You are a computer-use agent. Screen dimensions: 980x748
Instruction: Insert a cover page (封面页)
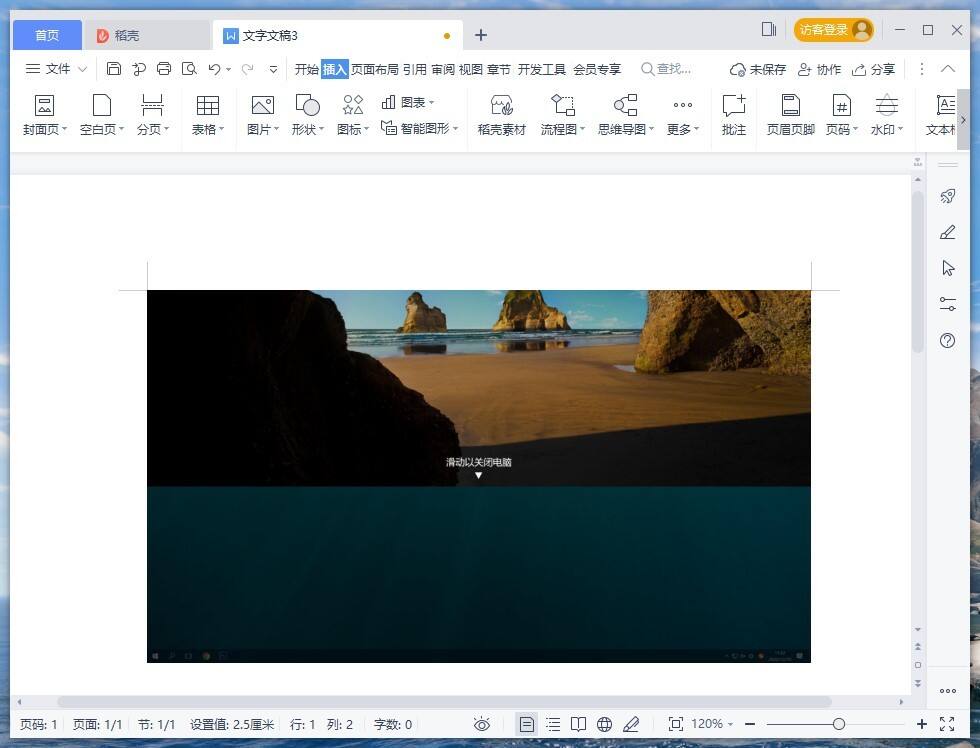[x=44, y=115]
